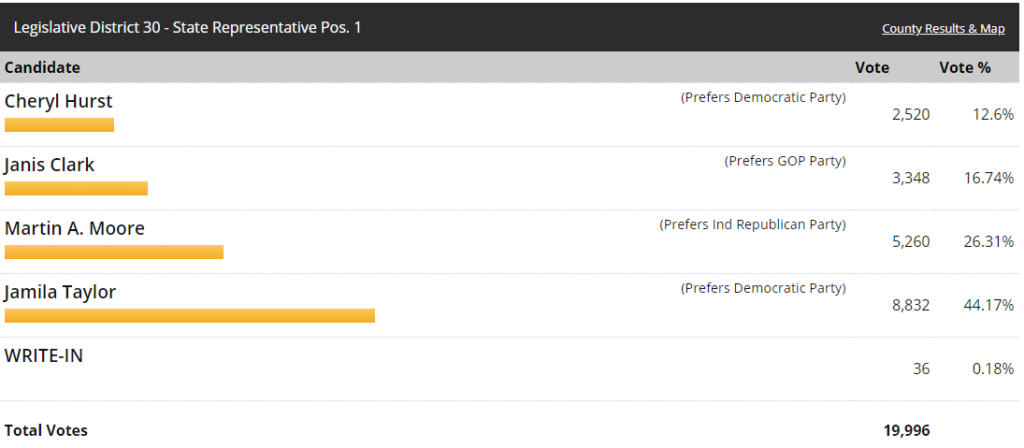Click the Total Votes label

(x=46, y=431)
